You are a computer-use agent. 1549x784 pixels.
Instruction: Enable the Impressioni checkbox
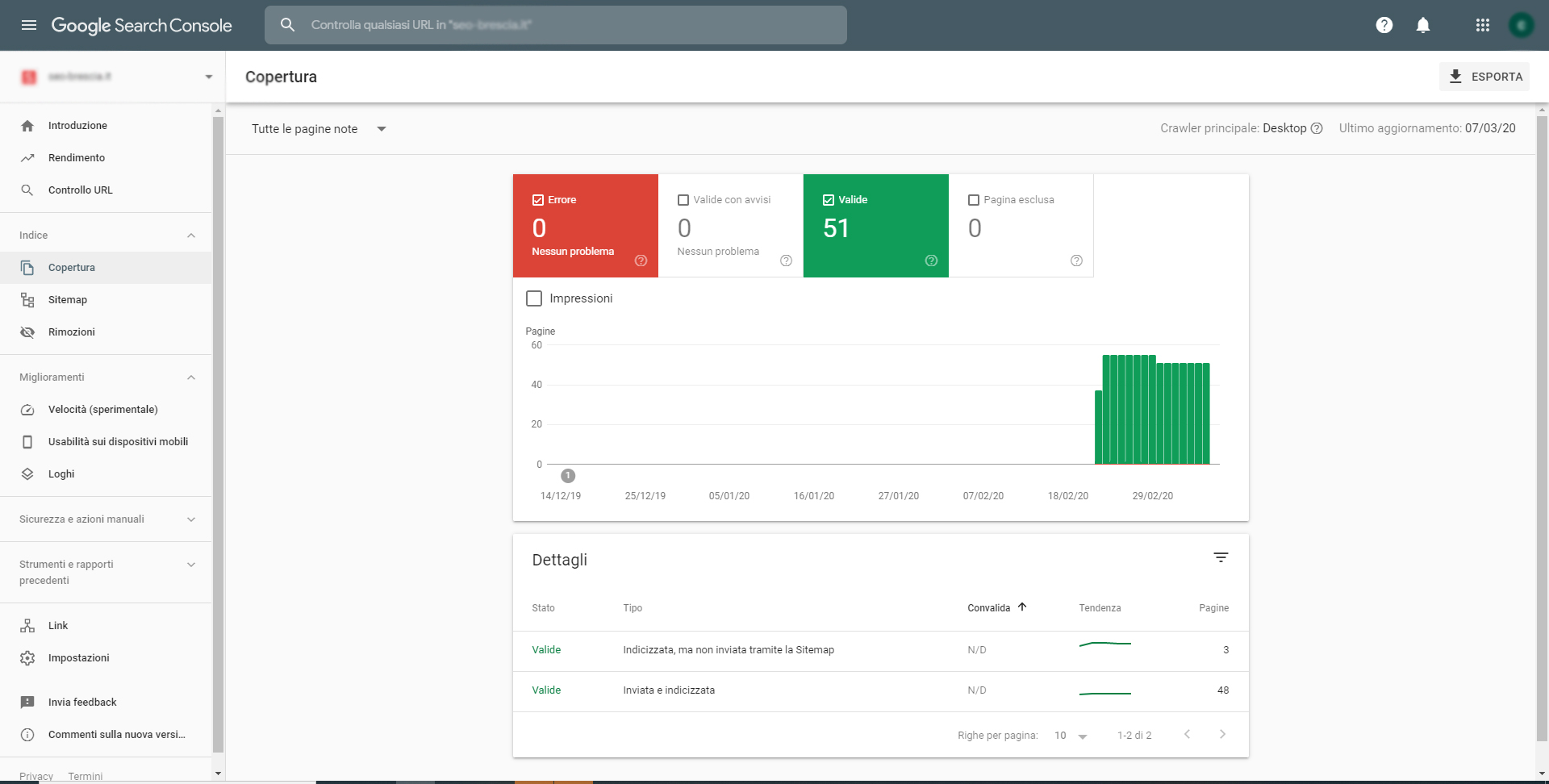click(x=534, y=298)
